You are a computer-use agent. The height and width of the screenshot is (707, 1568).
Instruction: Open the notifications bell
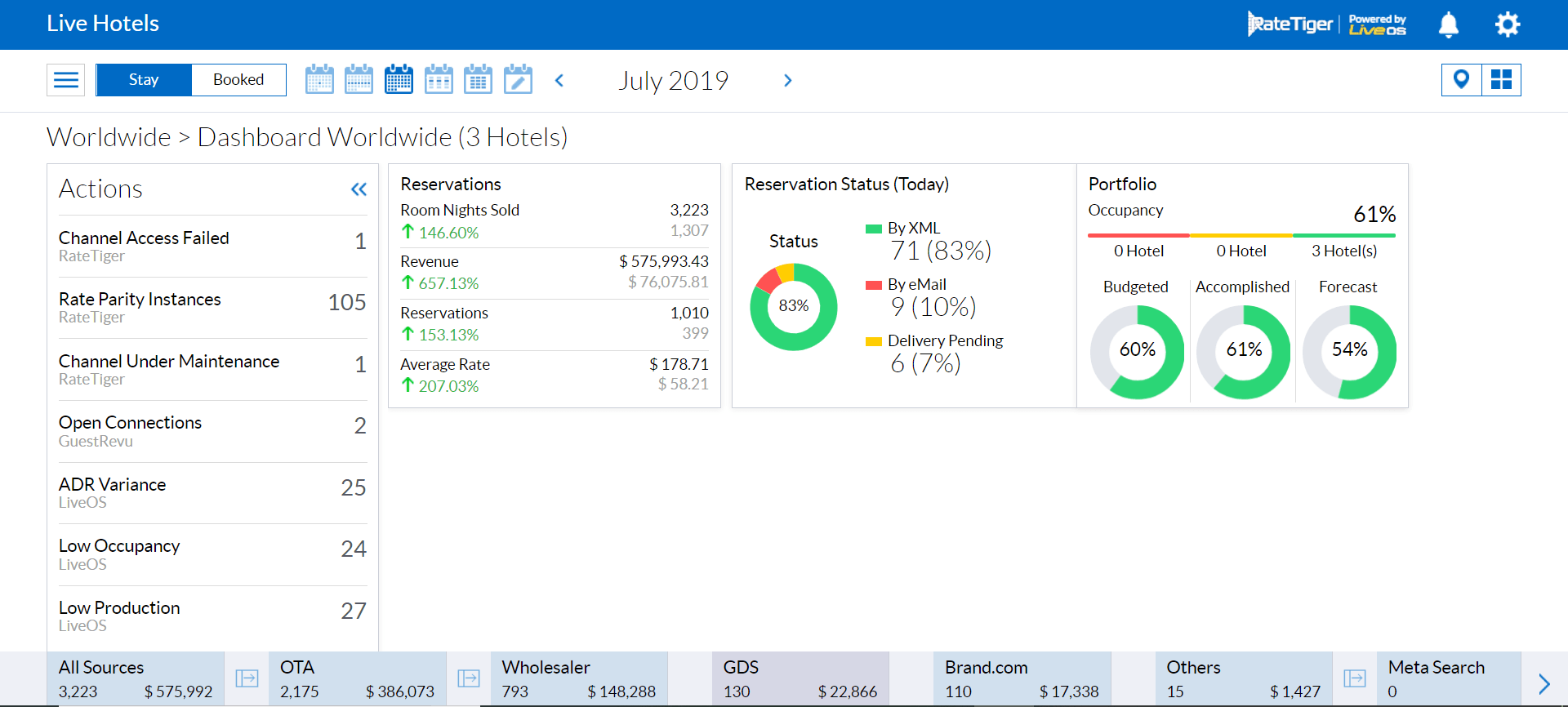[x=1448, y=24]
